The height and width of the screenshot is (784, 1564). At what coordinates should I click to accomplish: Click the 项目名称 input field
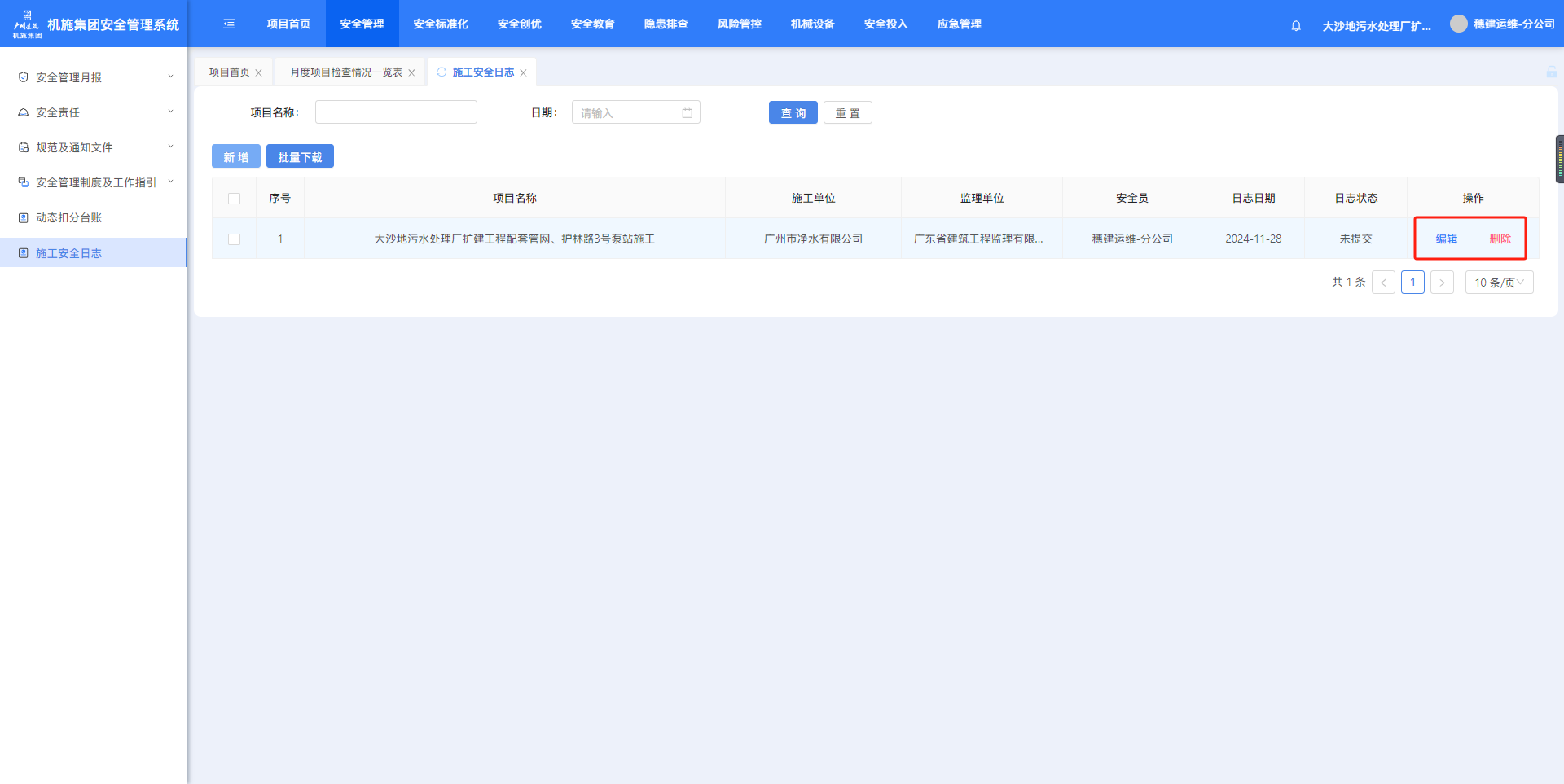tap(396, 112)
